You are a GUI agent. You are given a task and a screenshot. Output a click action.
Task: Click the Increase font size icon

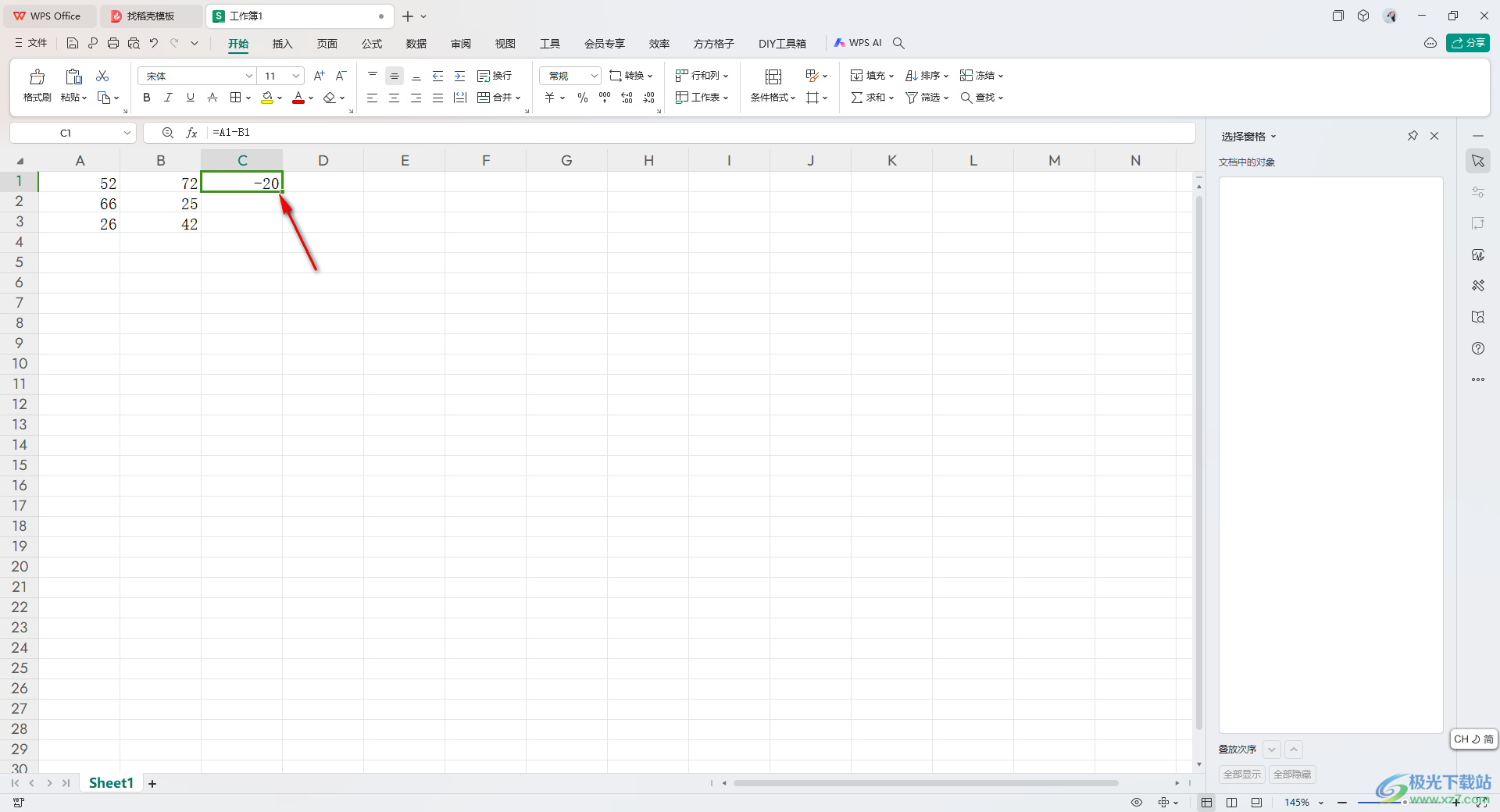coord(319,76)
